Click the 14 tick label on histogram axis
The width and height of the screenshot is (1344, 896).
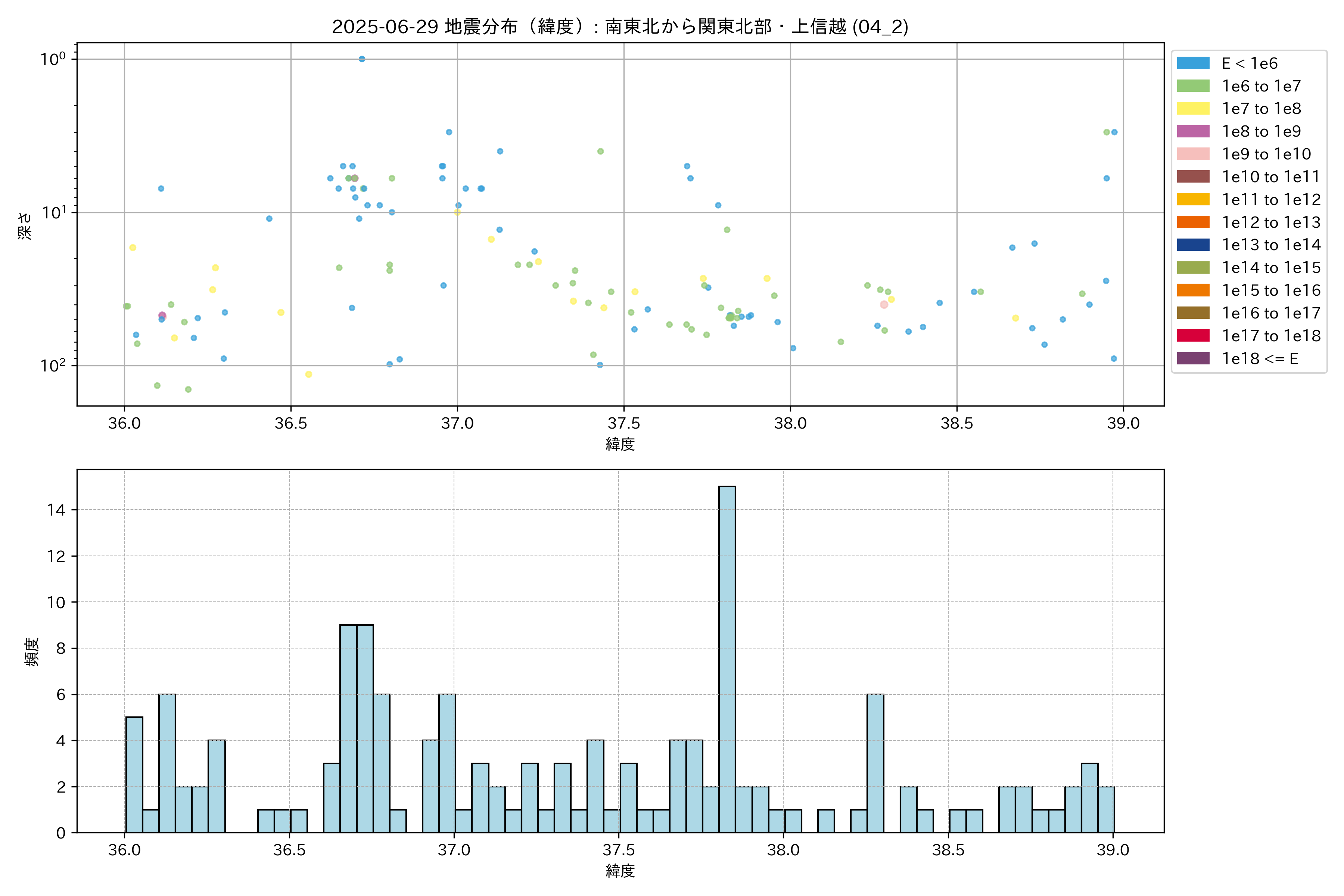[x=56, y=510]
